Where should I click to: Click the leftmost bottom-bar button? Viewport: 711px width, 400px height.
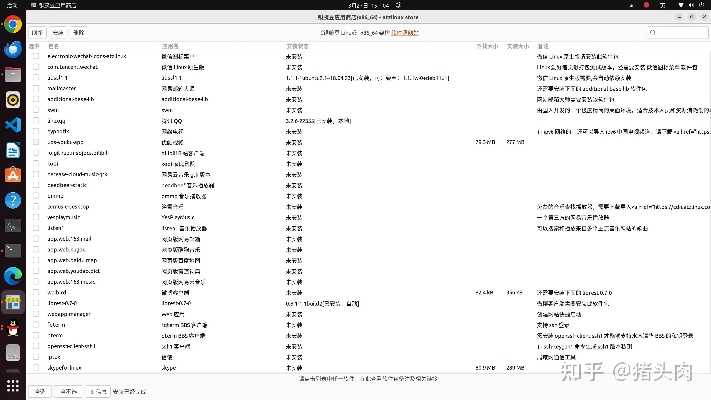point(40,391)
